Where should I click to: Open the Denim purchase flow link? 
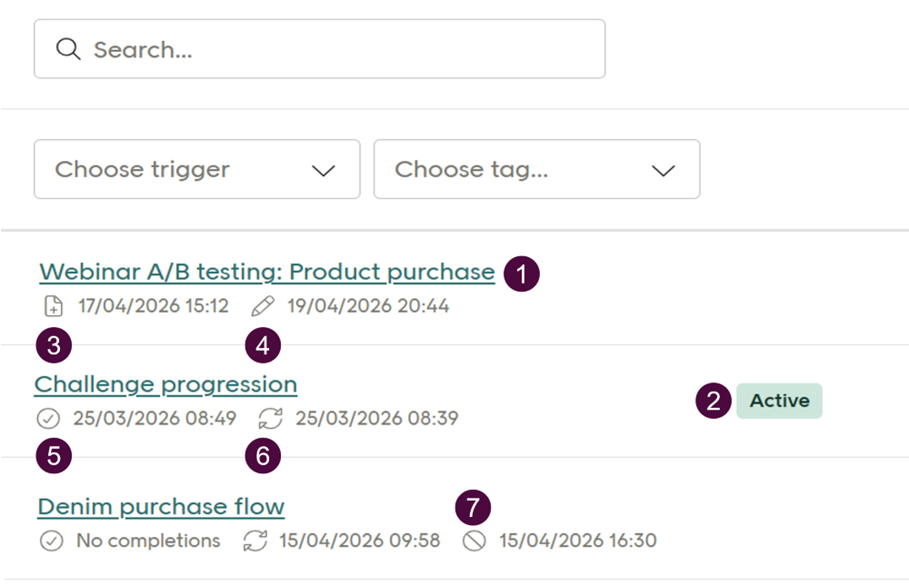point(161,507)
